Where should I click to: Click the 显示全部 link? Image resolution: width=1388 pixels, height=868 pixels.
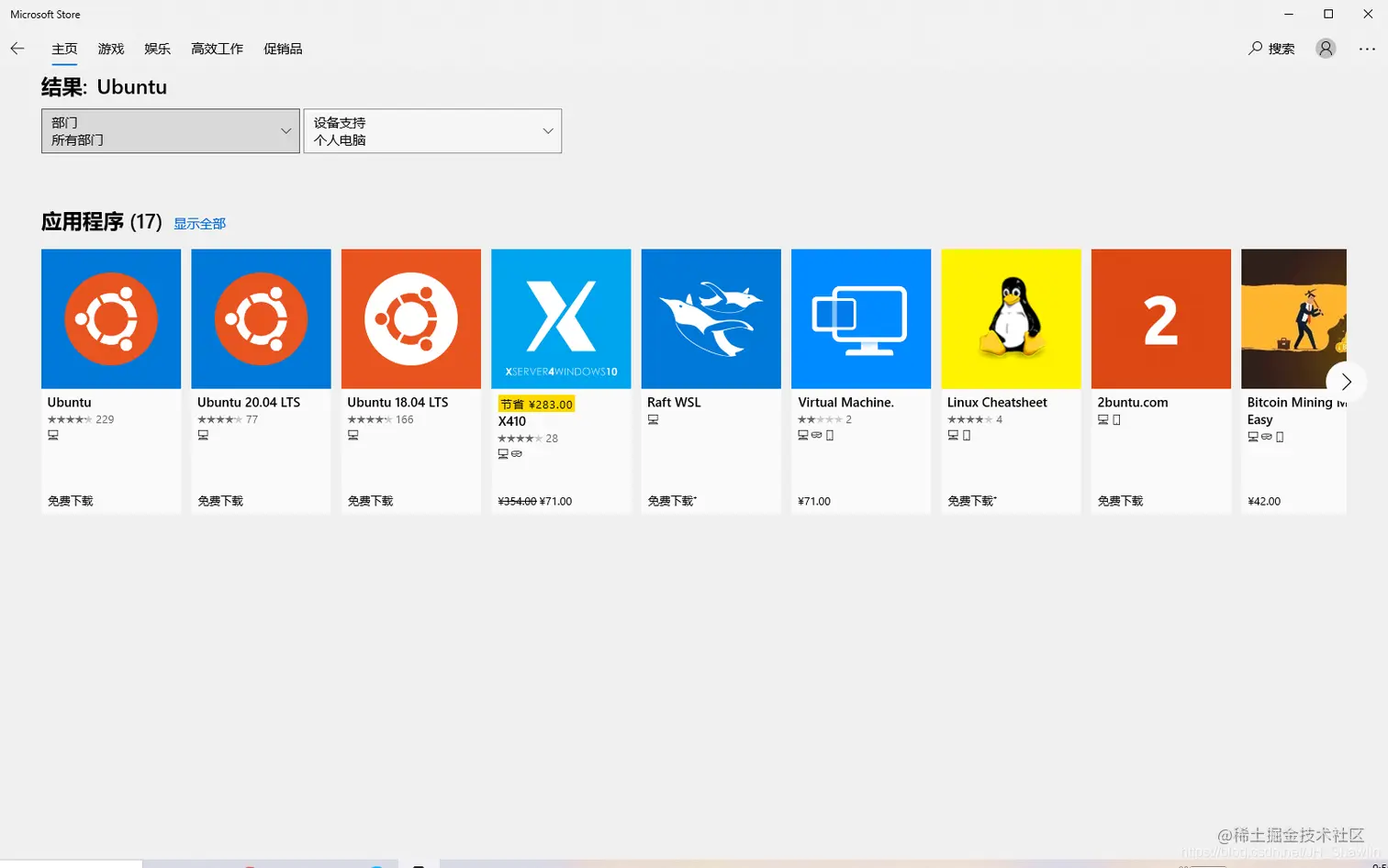click(x=199, y=224)
